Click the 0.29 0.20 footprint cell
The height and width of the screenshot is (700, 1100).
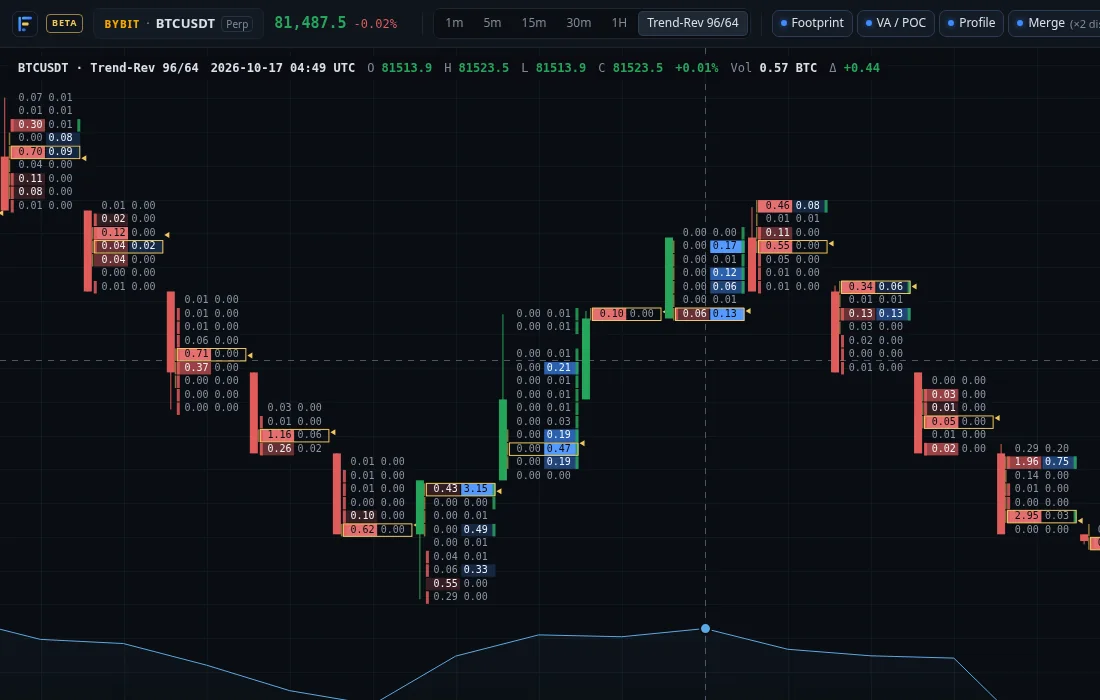pos(1041,449)
